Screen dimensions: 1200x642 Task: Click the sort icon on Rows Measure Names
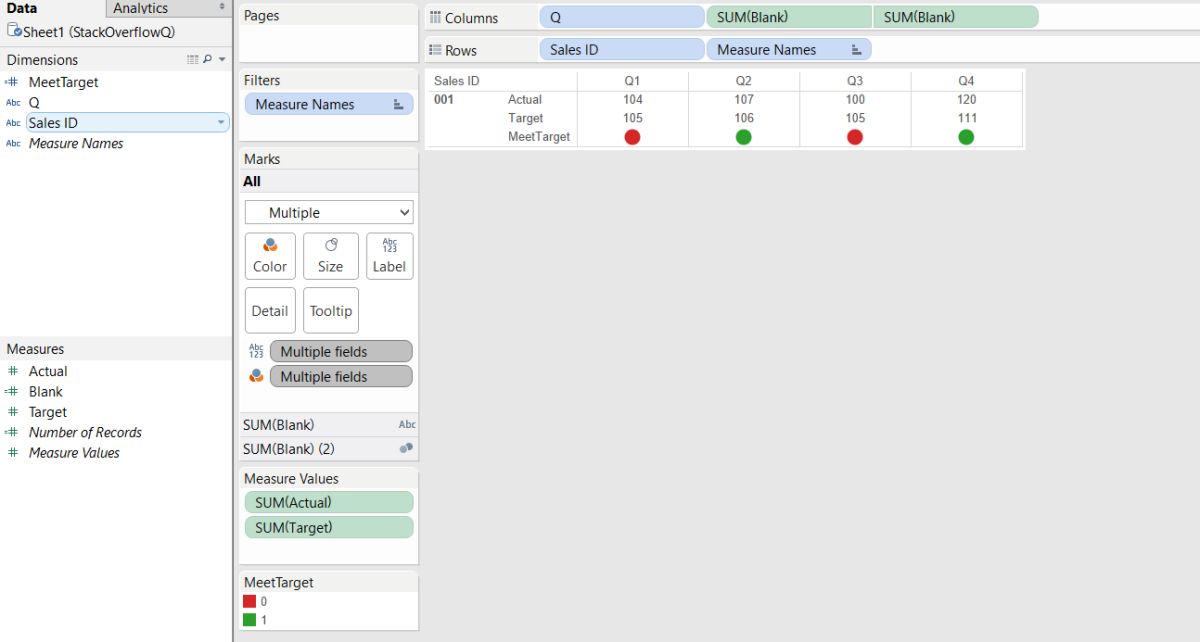pos(856,49)
